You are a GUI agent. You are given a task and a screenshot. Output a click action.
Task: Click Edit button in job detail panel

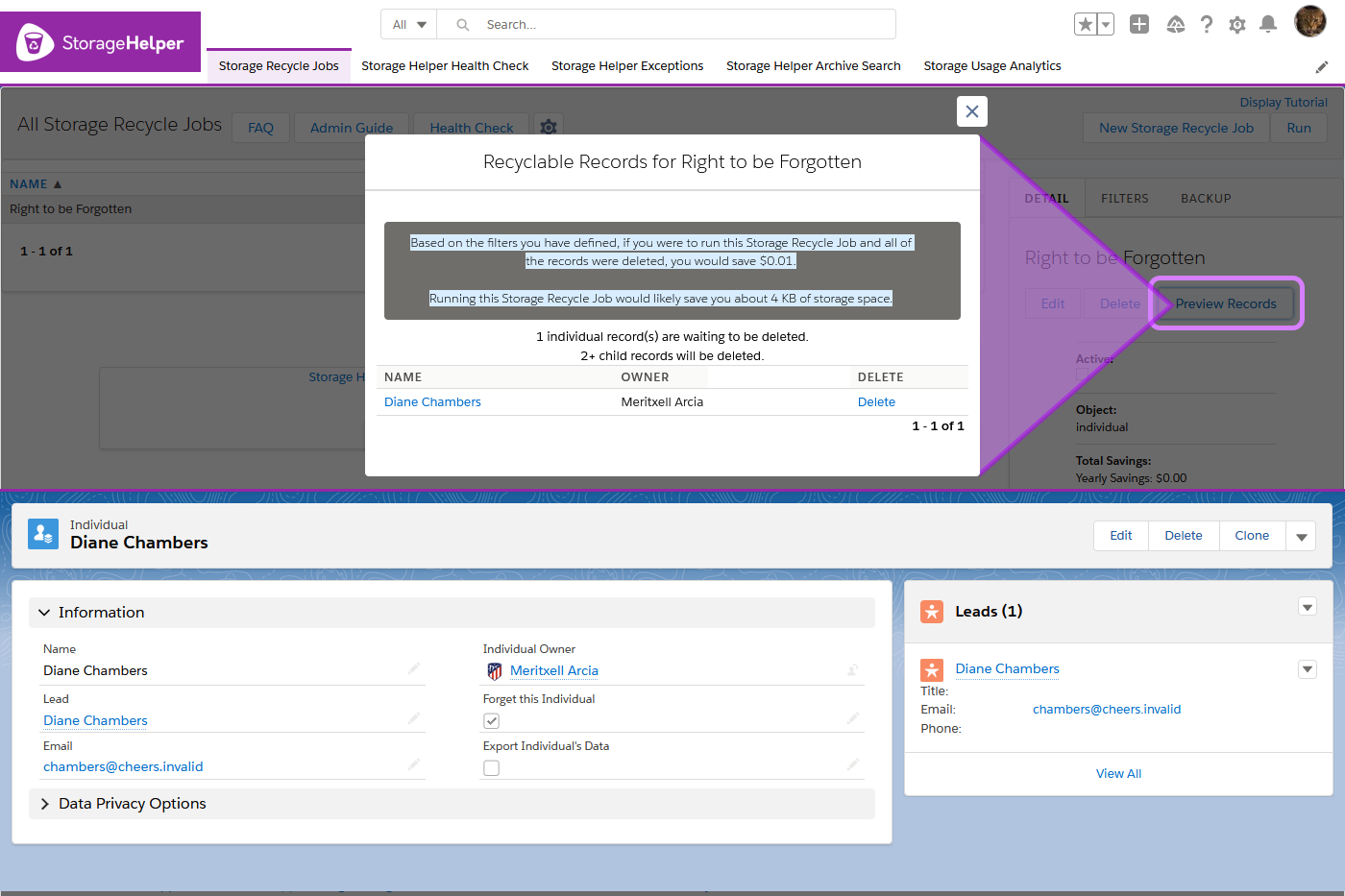point(1053,303)
